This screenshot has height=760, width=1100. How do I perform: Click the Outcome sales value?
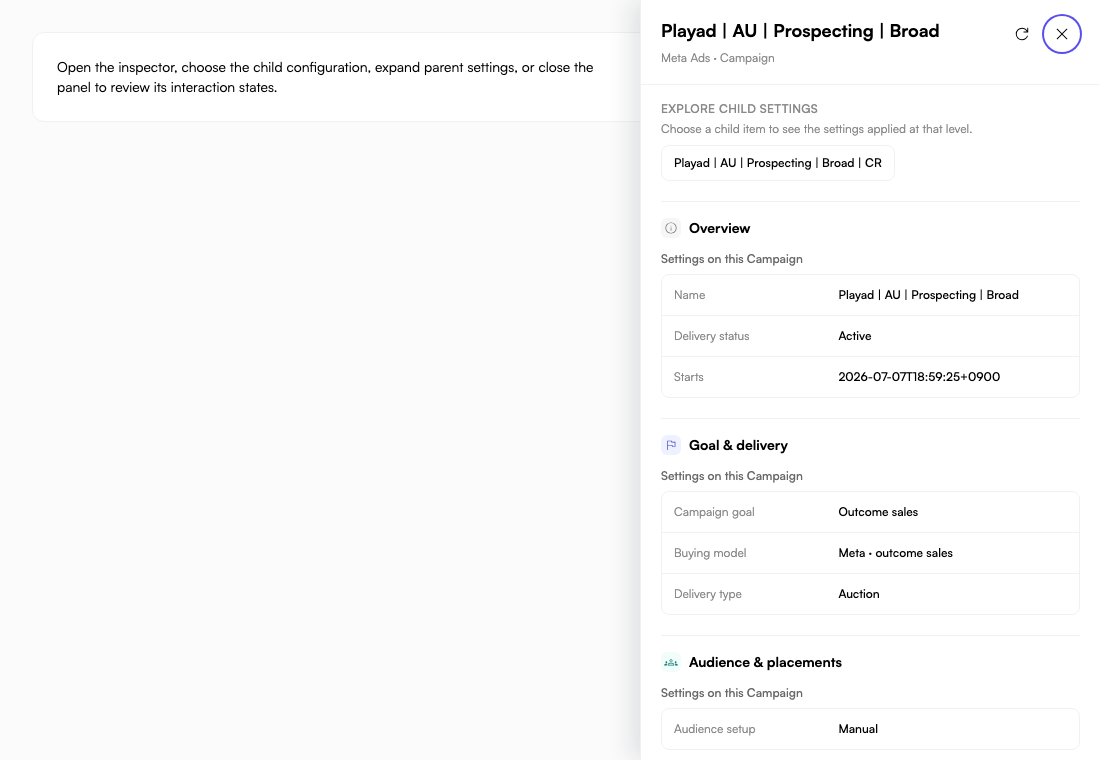(878, 512)
